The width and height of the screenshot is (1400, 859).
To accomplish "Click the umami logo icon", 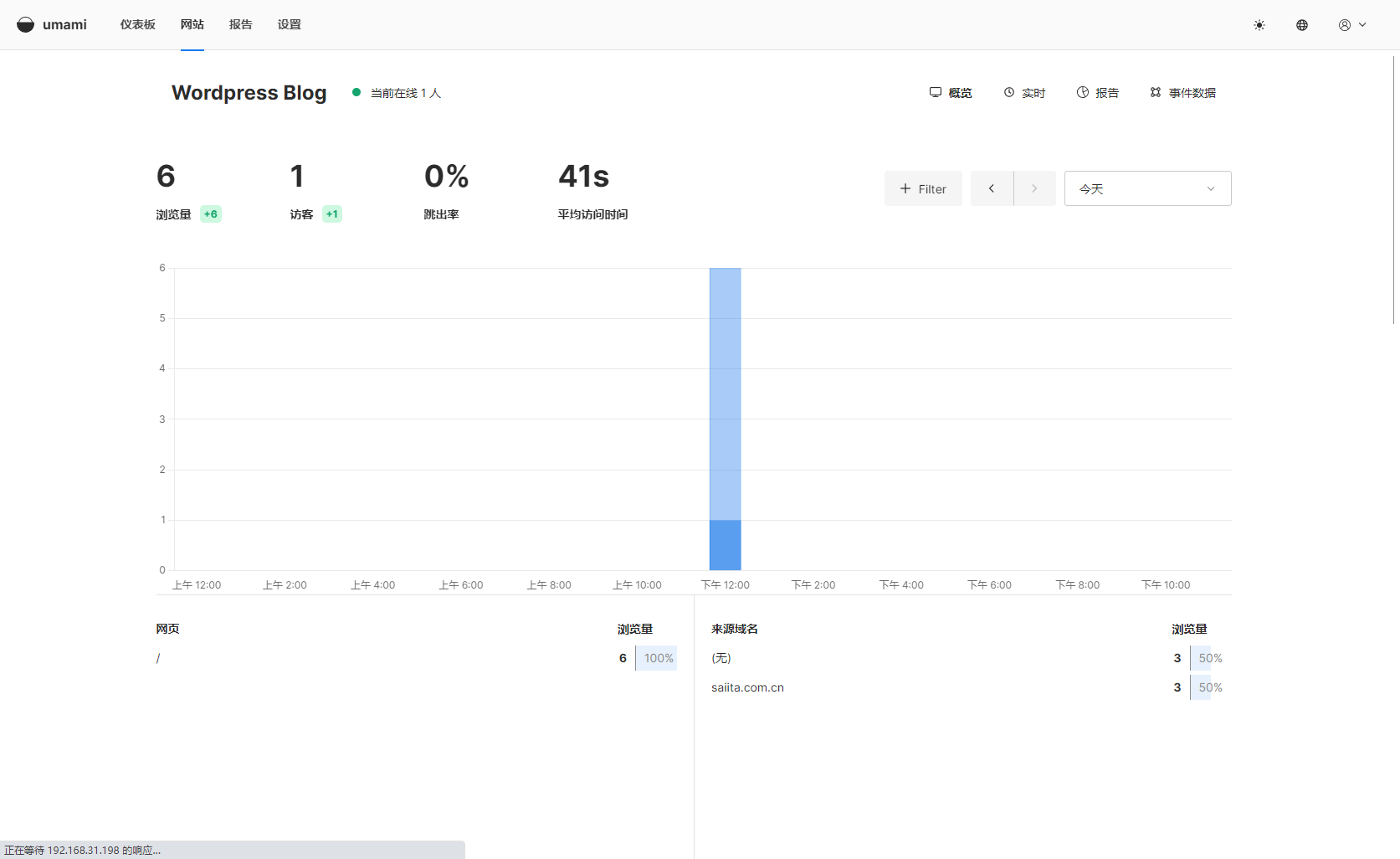I will coord(26,24).
